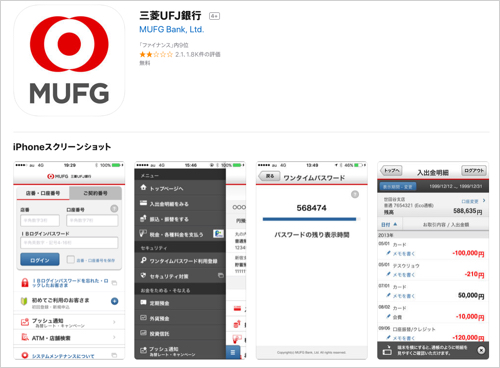
Task: Select 外貨預金 in the side menu
Action: pyautogui.click(x=180, y=318)
